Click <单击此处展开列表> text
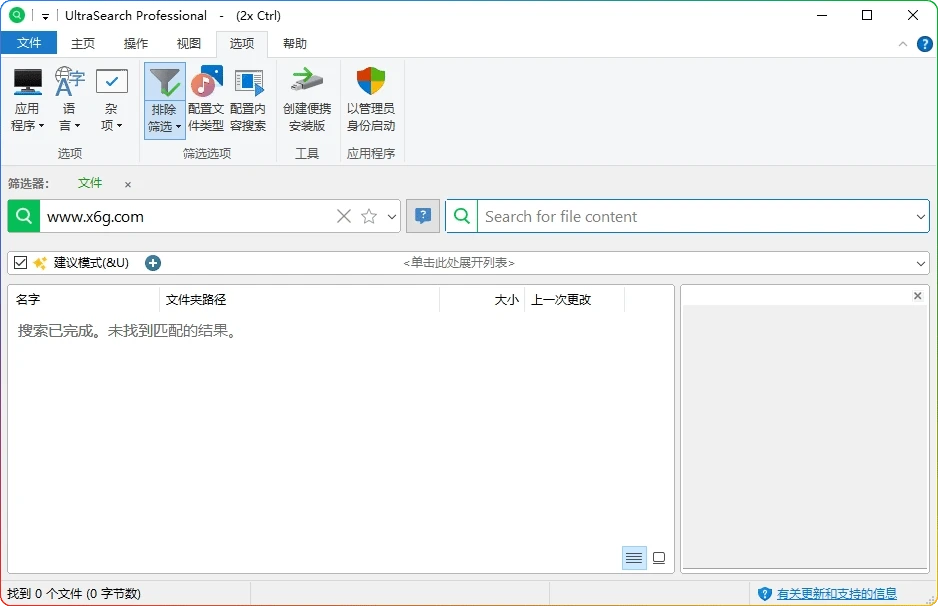938x606 pixels. click(459, 263)
